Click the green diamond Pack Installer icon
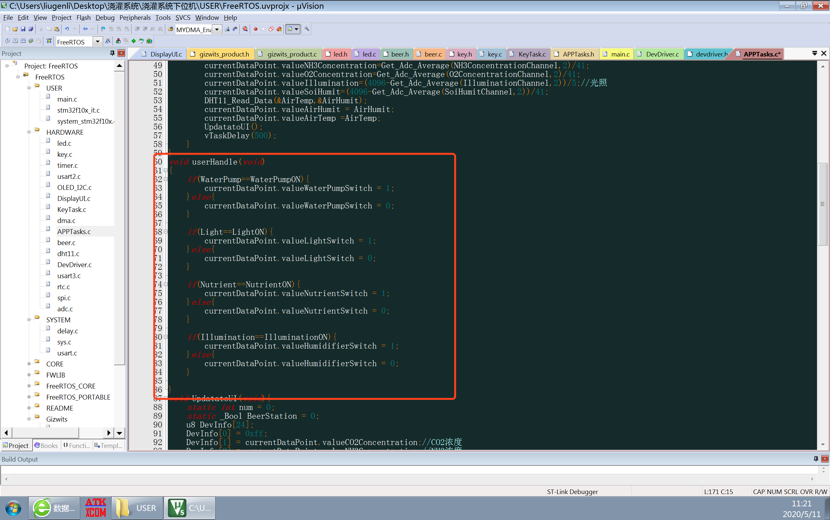This screenshot has height=520, width=830. 133,41
